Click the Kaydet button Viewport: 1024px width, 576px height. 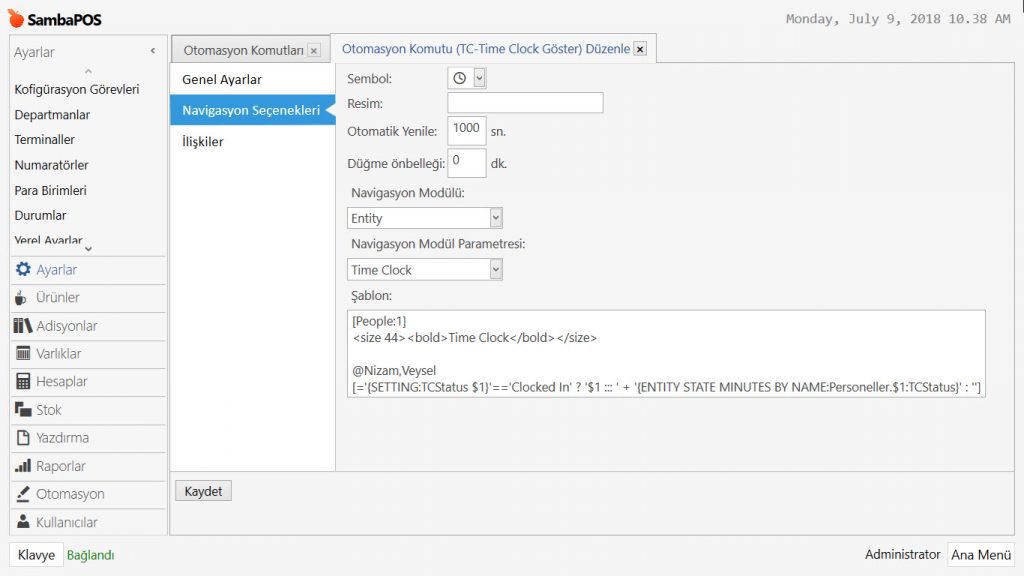coord(204,491)
